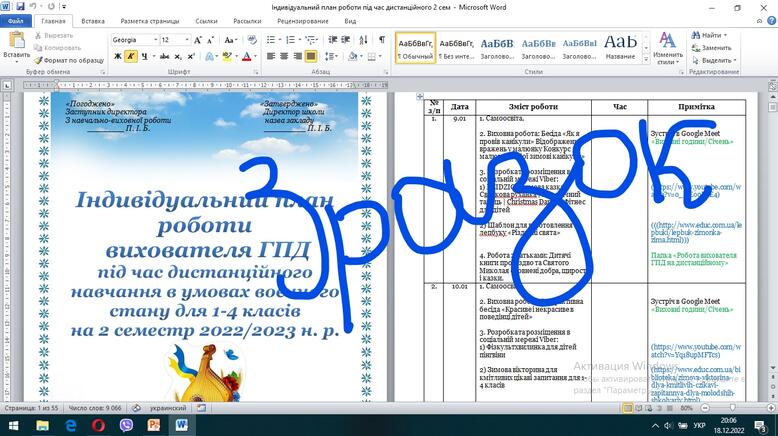Click the vertical scrollbar down arrow
This screenshot has width=778, height=436.
(773, 368)
